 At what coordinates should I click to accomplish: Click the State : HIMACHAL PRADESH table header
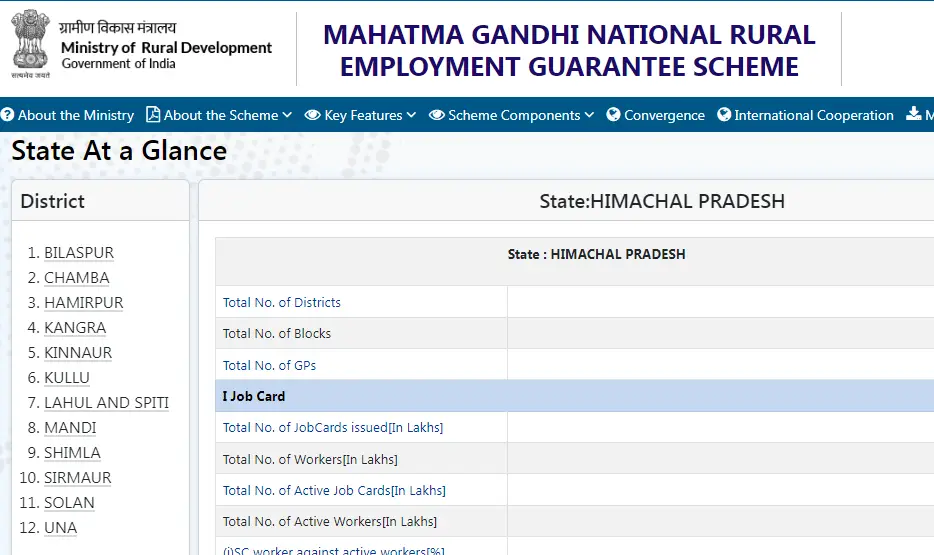596,254
